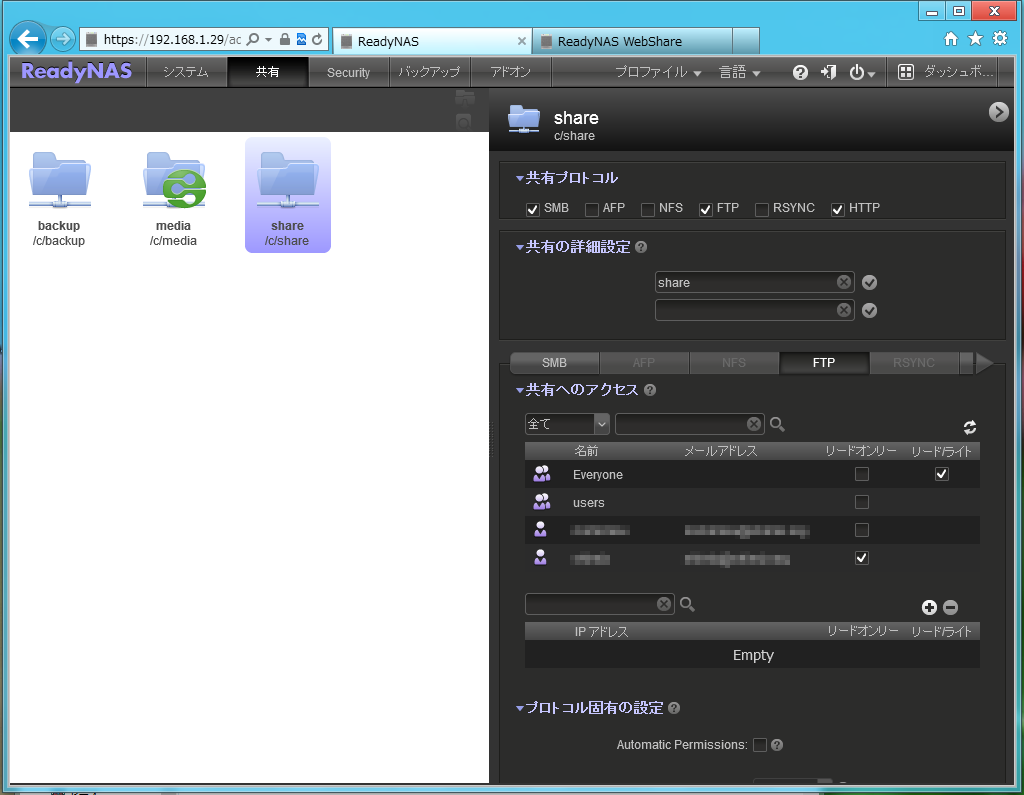Screen dimensions: 1024x795
Task: Open the 全て filter dropdown
Action: point(601,424)
